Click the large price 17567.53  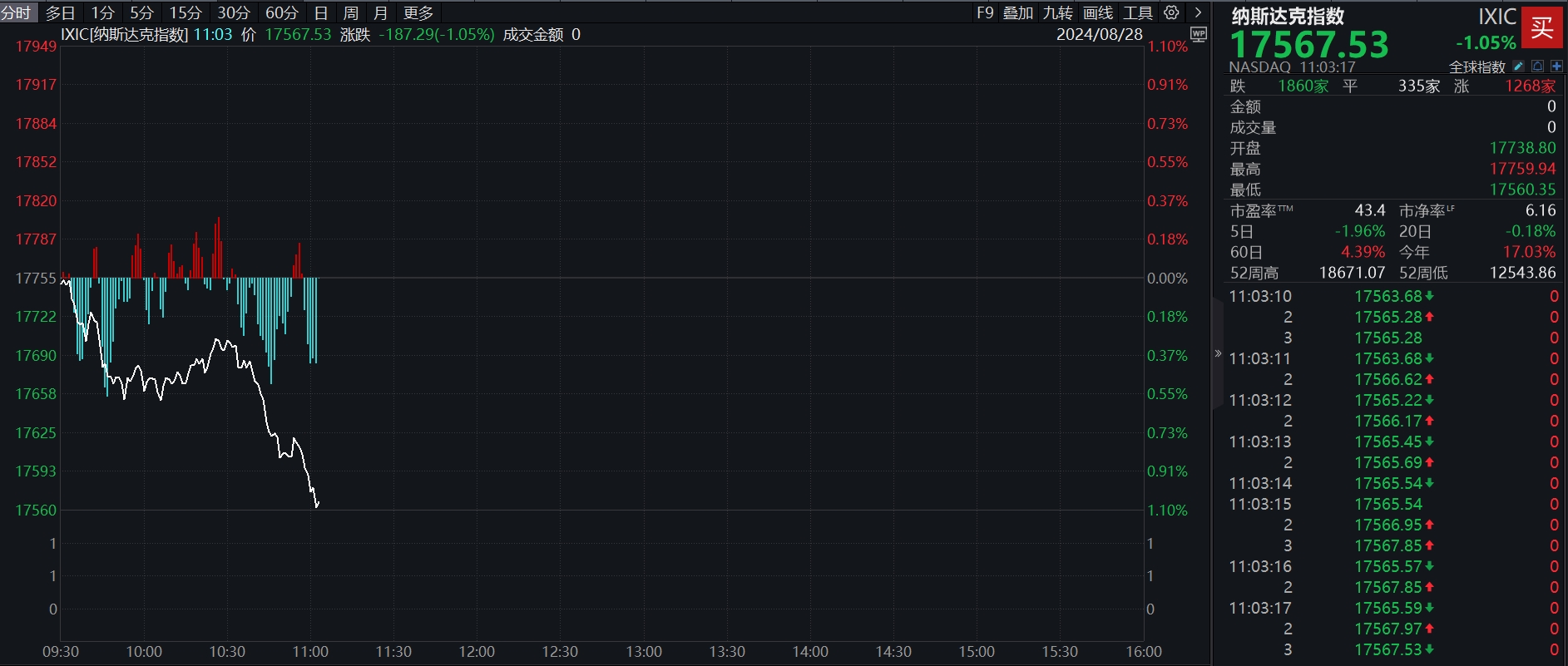[1309, 44]
